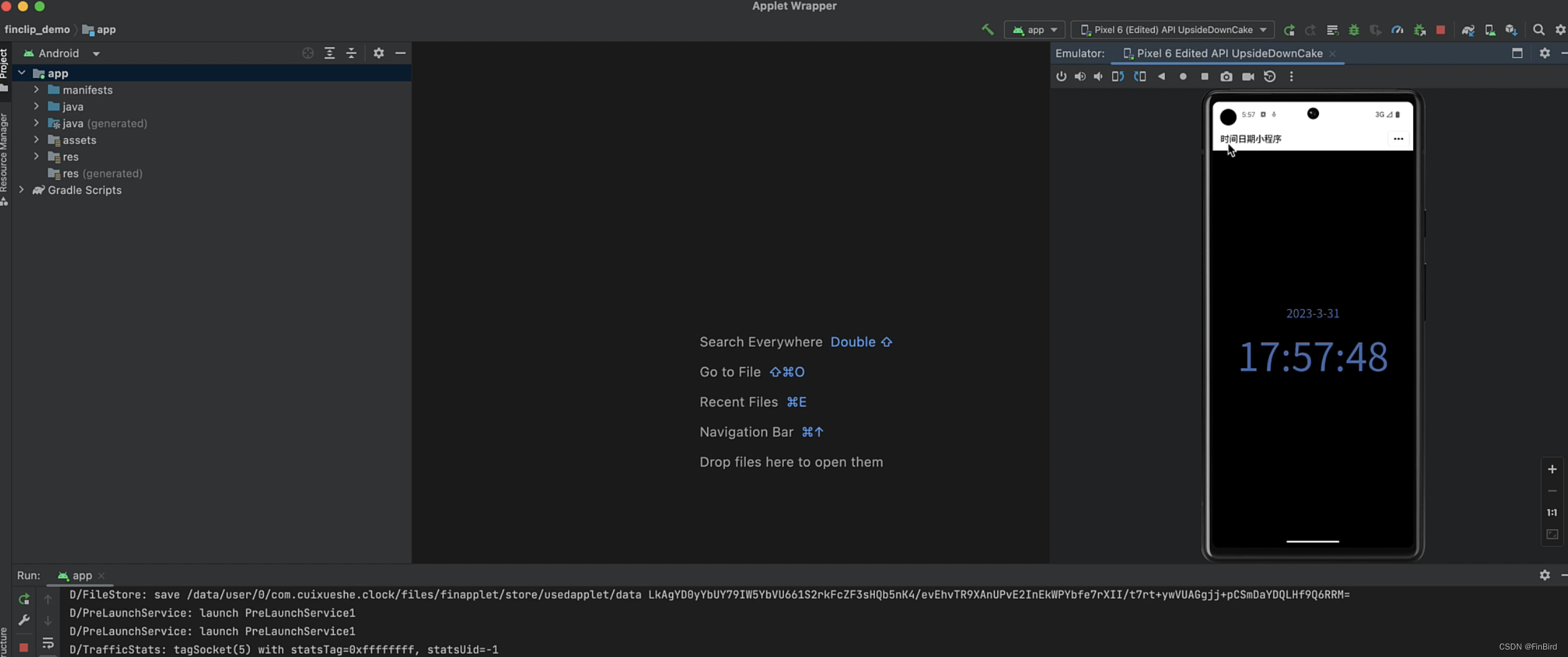Toggle emulator window floating mode icon
The height and width of the screenshot is (657, 1568).
pyautogui.click(x=1517, y=53)
